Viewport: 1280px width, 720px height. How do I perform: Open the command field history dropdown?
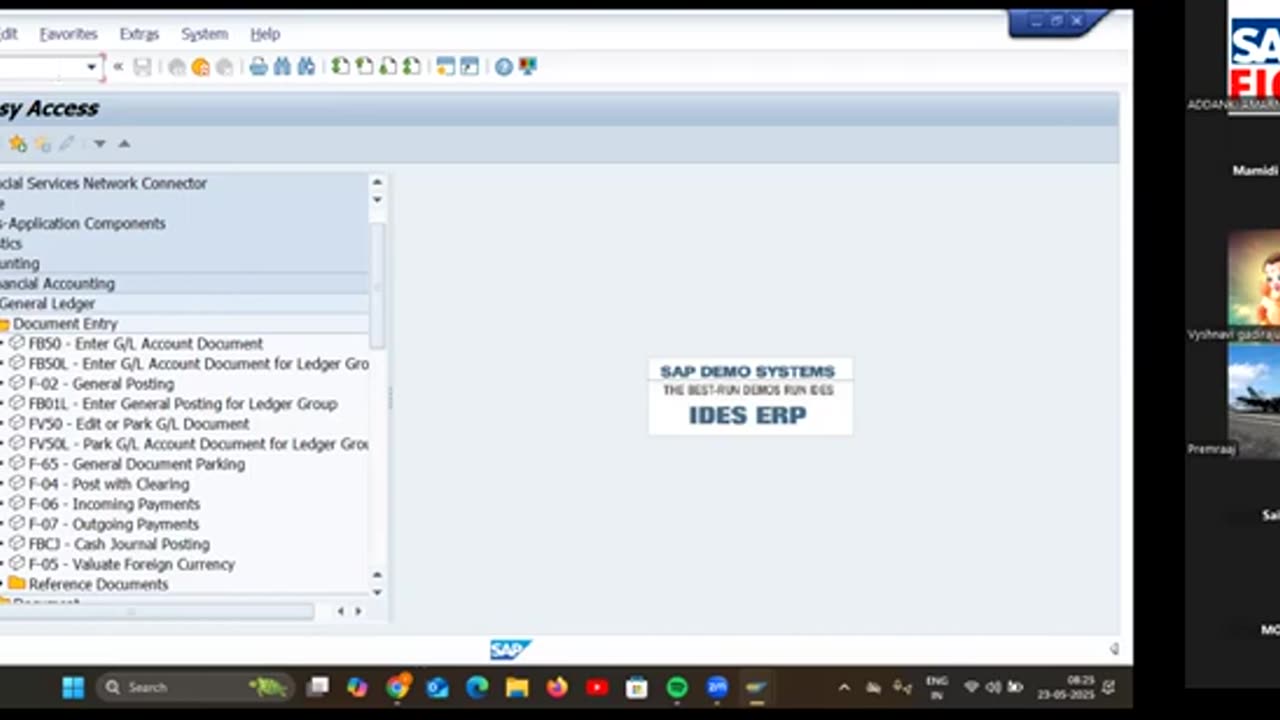pyautogui.click(x=91, y=67)
